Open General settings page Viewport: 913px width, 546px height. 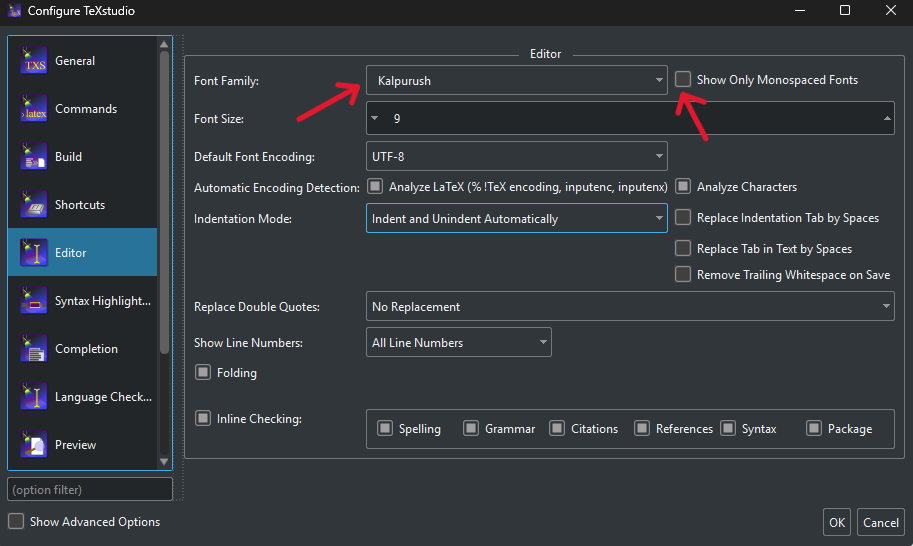click(83, 61)
